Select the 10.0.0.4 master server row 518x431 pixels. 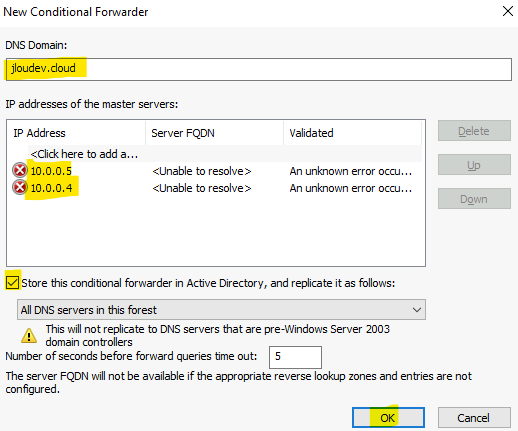point(217,188)
